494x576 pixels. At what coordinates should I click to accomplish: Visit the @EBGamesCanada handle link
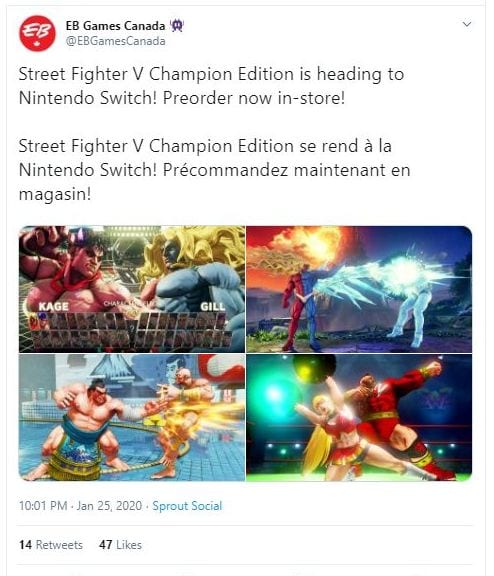pyautogui.click(x=115, y=41)
